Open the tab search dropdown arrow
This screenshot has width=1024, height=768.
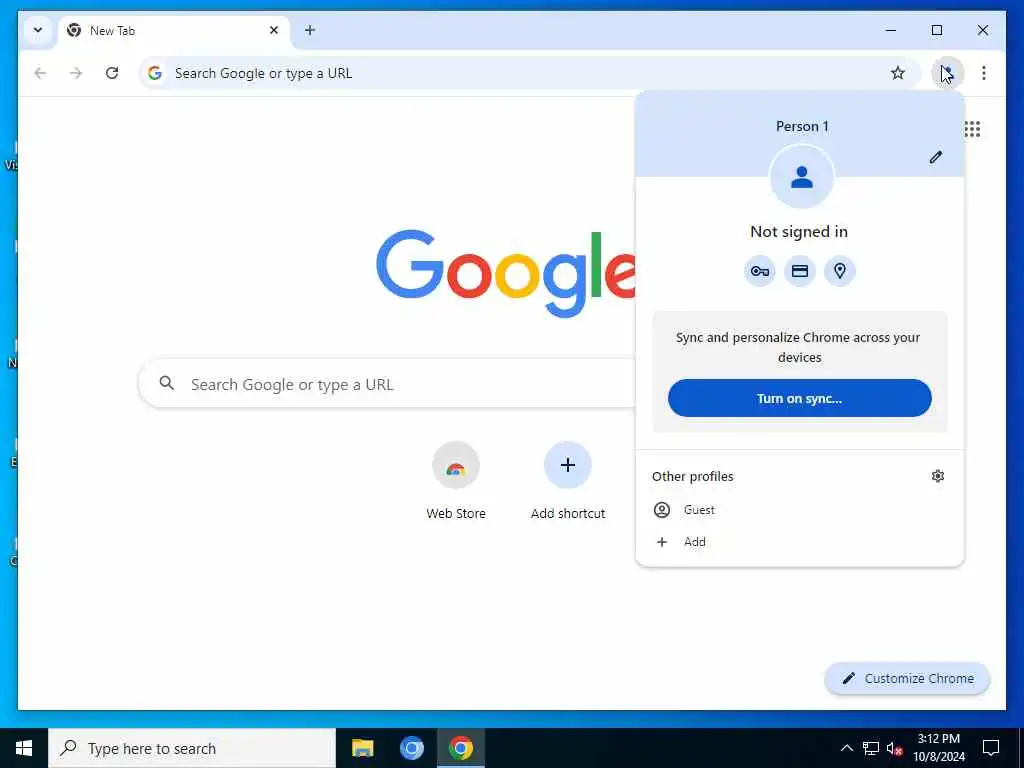[x=38, y=30]
